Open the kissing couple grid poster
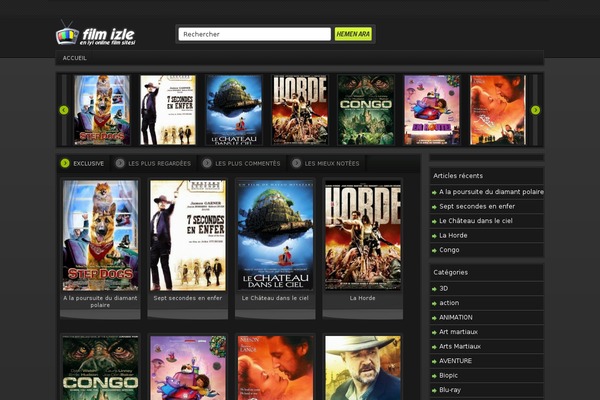 pyautogui.click(x=275, y=368)
